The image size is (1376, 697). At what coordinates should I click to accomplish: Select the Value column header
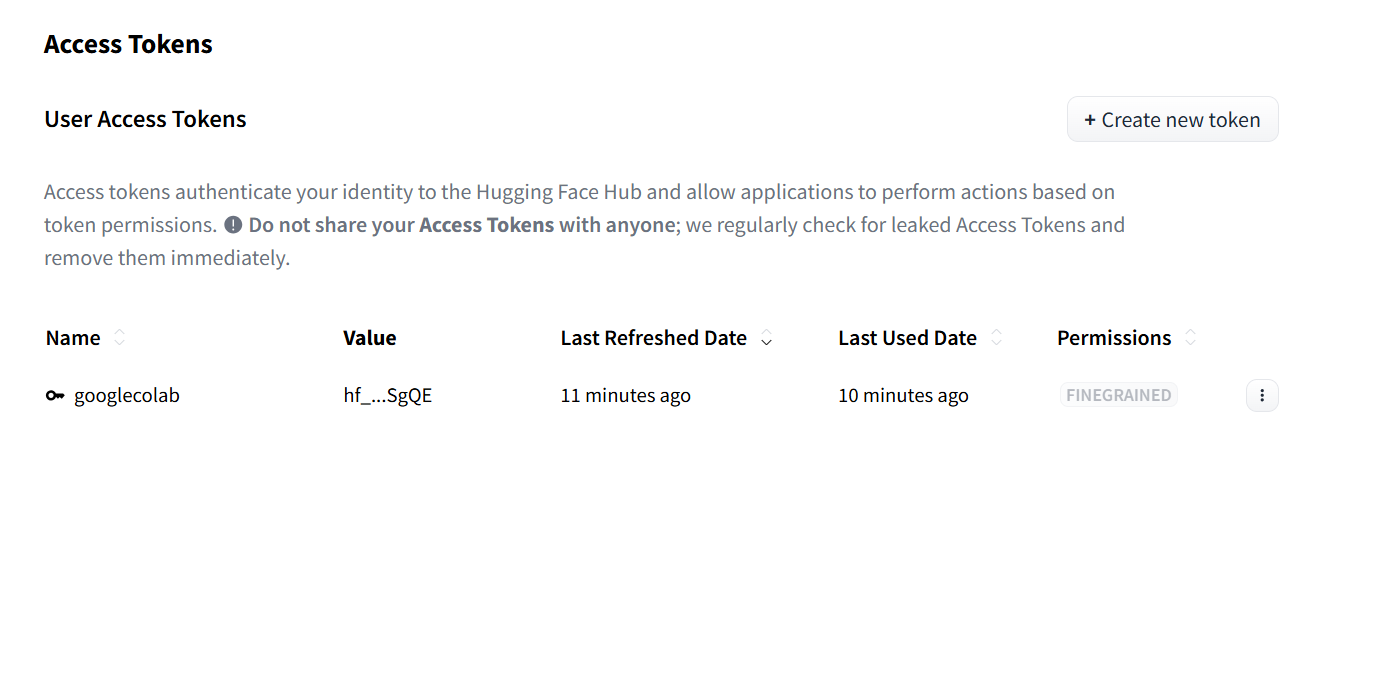(370, 338)
